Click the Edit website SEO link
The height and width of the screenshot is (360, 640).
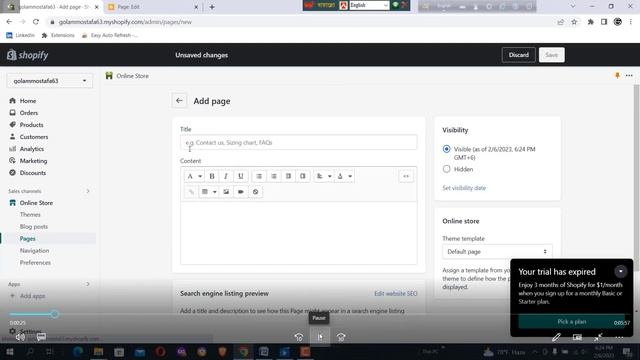click(396, 293)
